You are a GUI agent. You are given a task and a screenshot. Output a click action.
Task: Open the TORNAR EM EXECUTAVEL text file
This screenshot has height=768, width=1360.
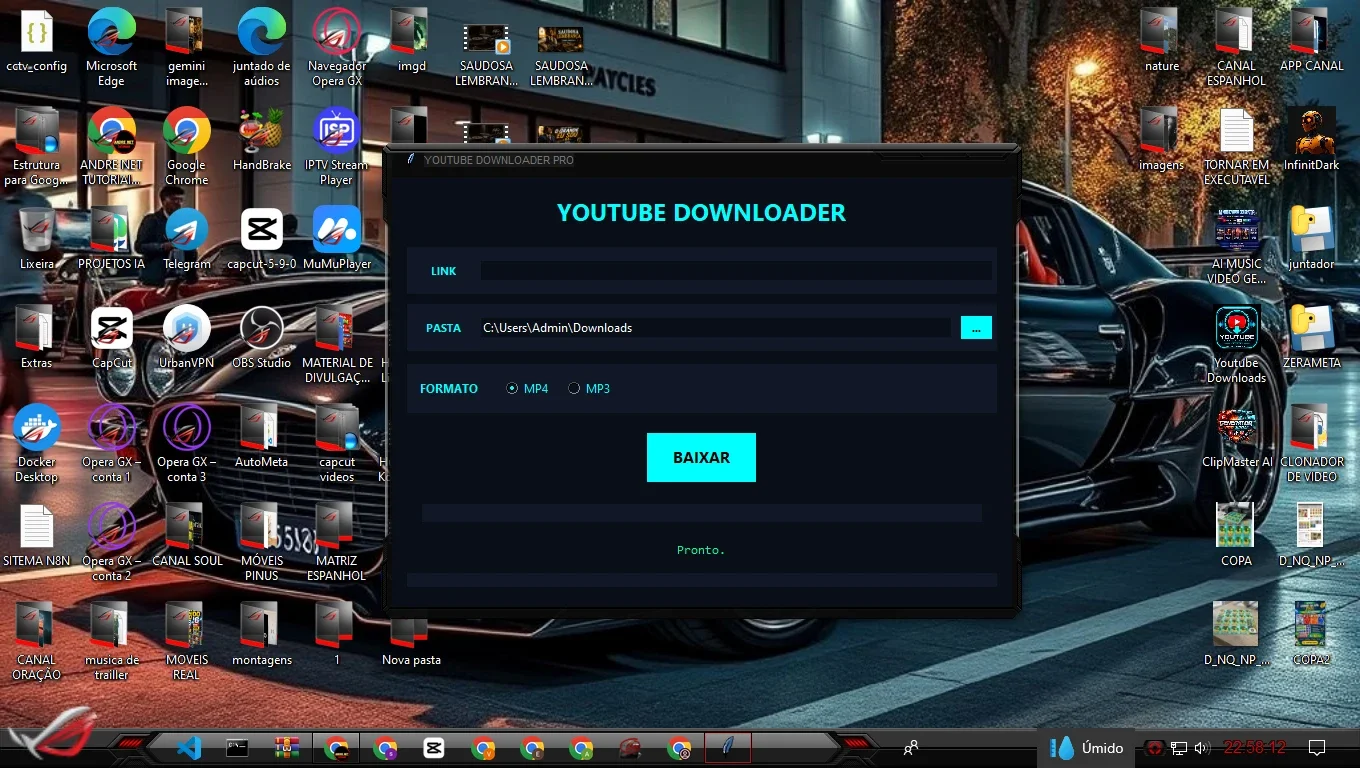(1237, 146)
